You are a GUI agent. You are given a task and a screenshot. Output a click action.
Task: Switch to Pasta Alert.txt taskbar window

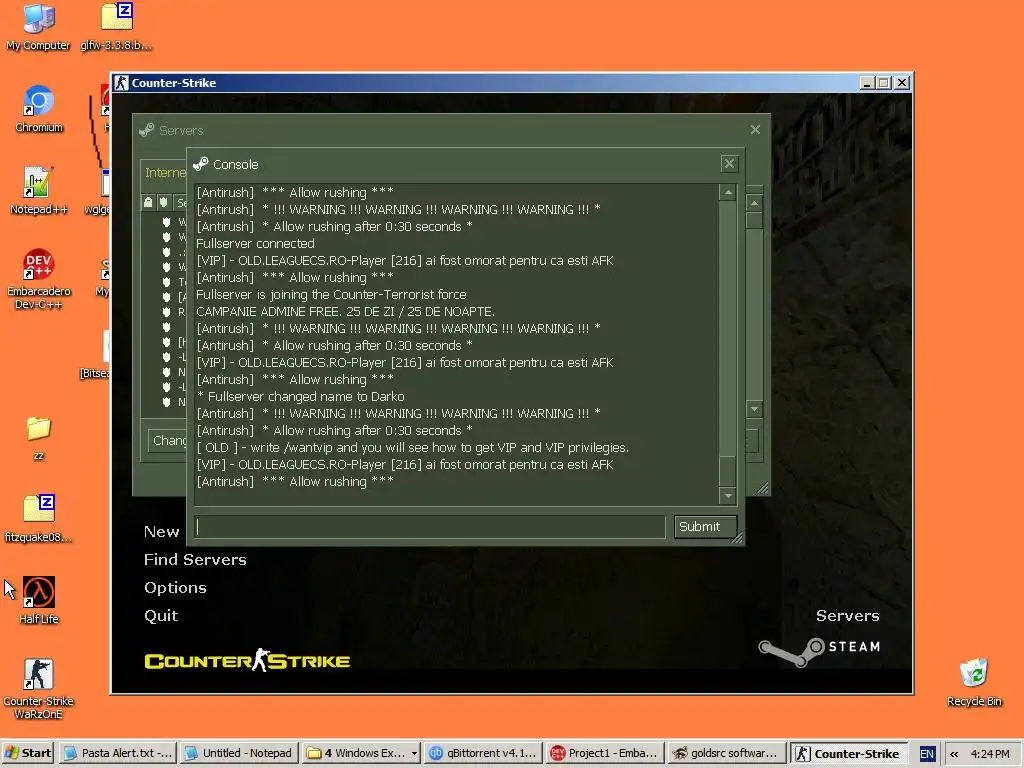(x=118, y=753)
